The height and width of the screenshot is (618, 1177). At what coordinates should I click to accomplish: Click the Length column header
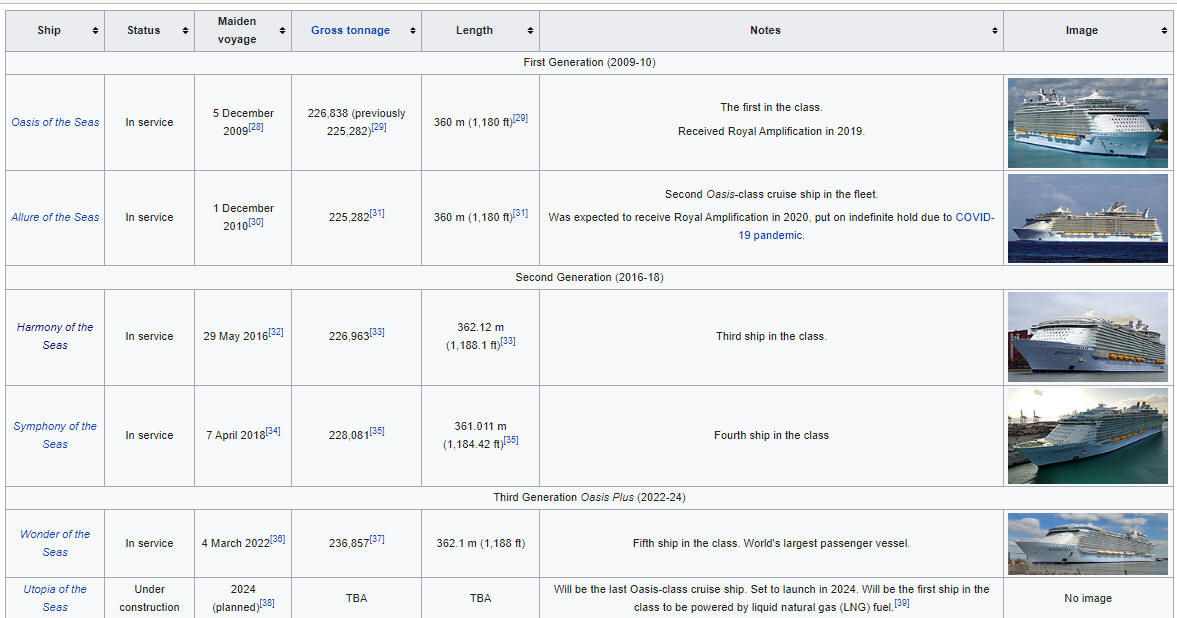480,31
